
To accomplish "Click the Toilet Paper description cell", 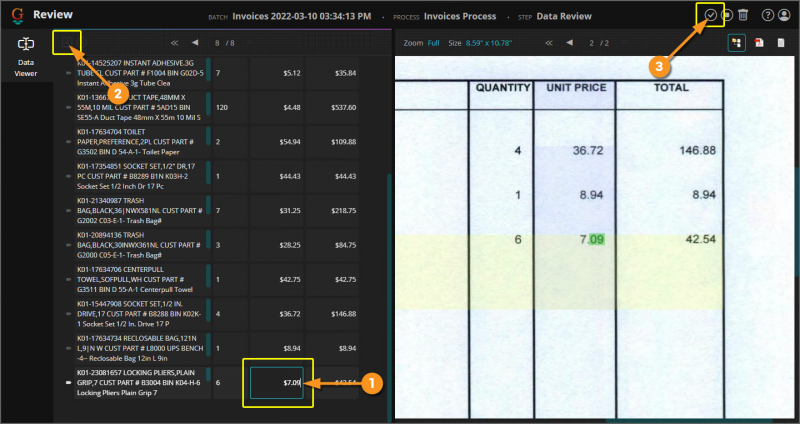I will click(142, 142).
